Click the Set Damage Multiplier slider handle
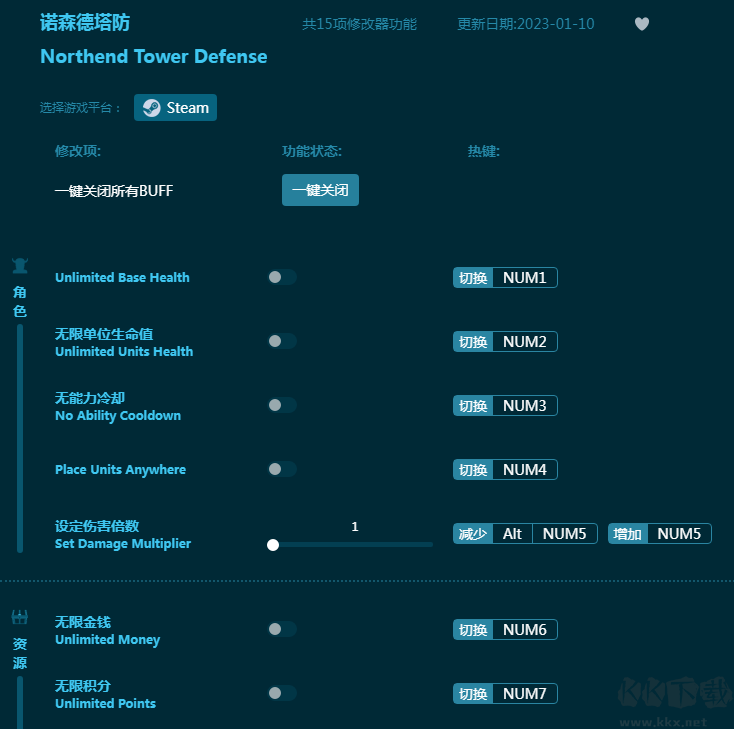Image resolution: width=734 pixels, height=729 pixels. tap(273, 545)
